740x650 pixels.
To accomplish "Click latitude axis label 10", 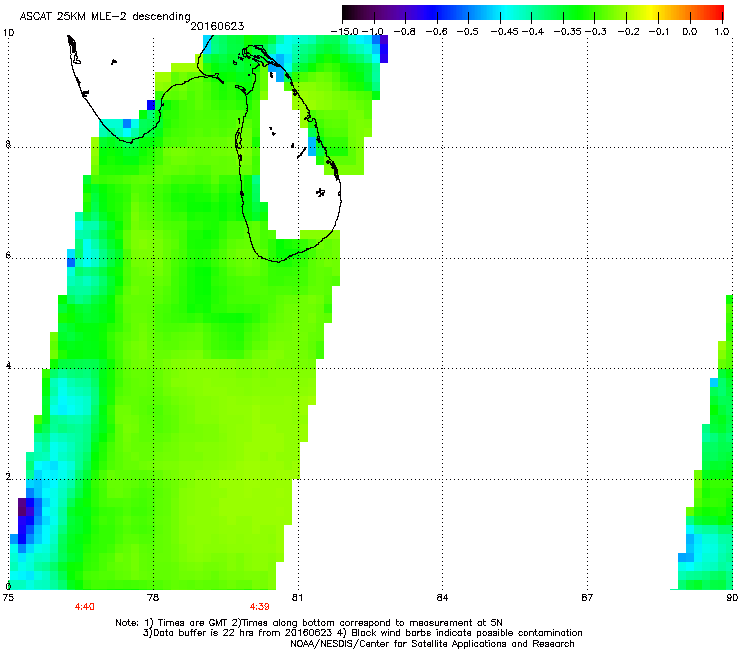I will [x=8, y=33].
